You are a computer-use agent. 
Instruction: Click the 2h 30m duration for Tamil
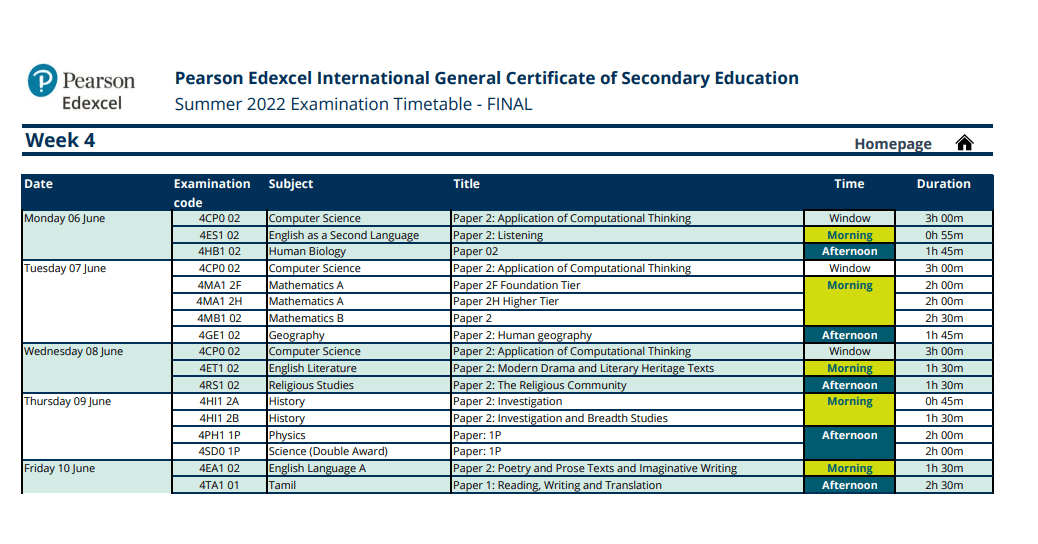[x=943, y=485]
